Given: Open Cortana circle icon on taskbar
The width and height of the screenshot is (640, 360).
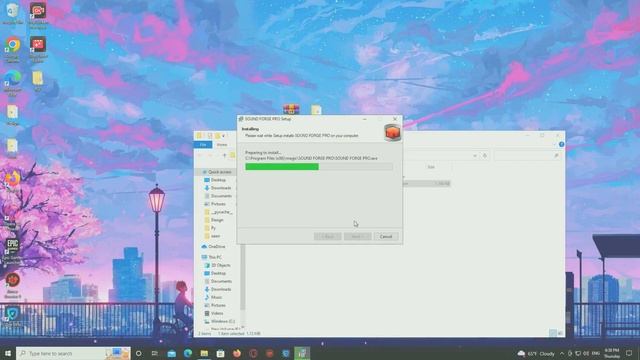Looking at the screenshot, I should tap(139, 353).
